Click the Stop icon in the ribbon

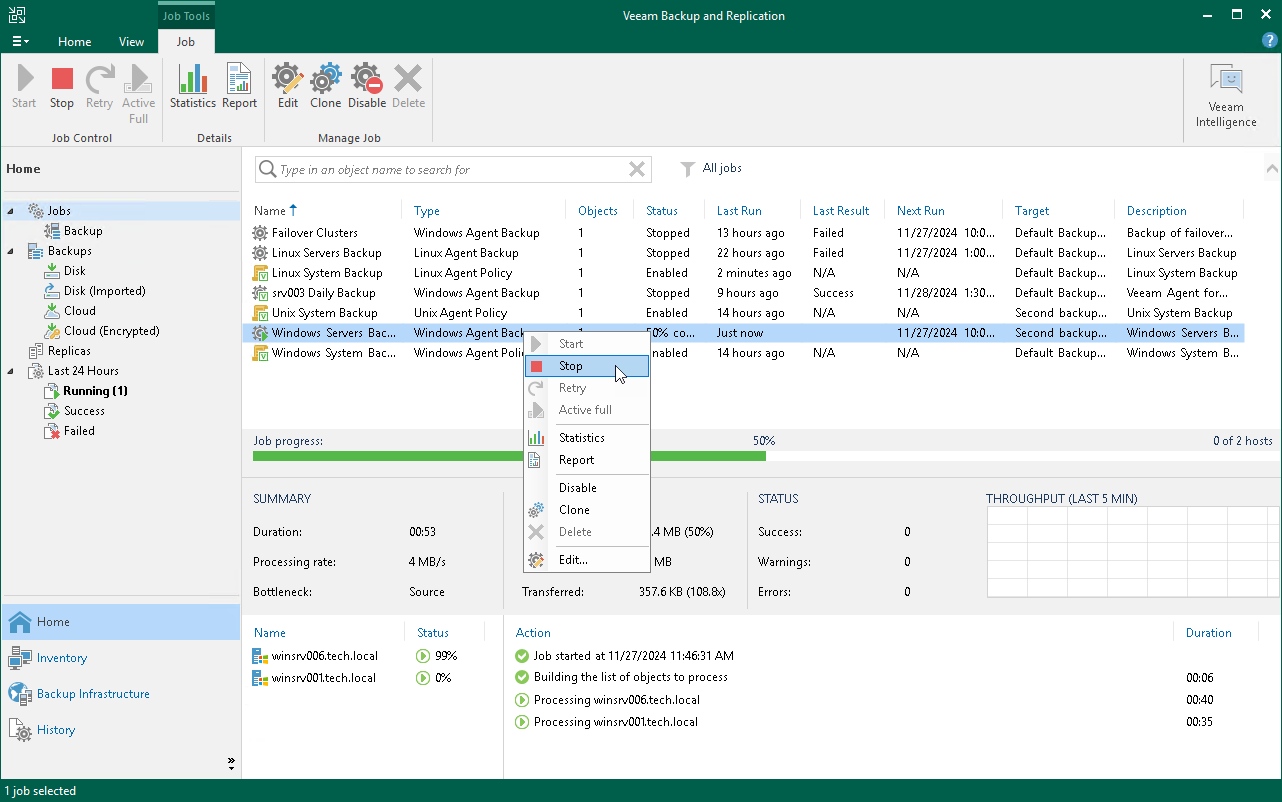[x=62, y=86]
